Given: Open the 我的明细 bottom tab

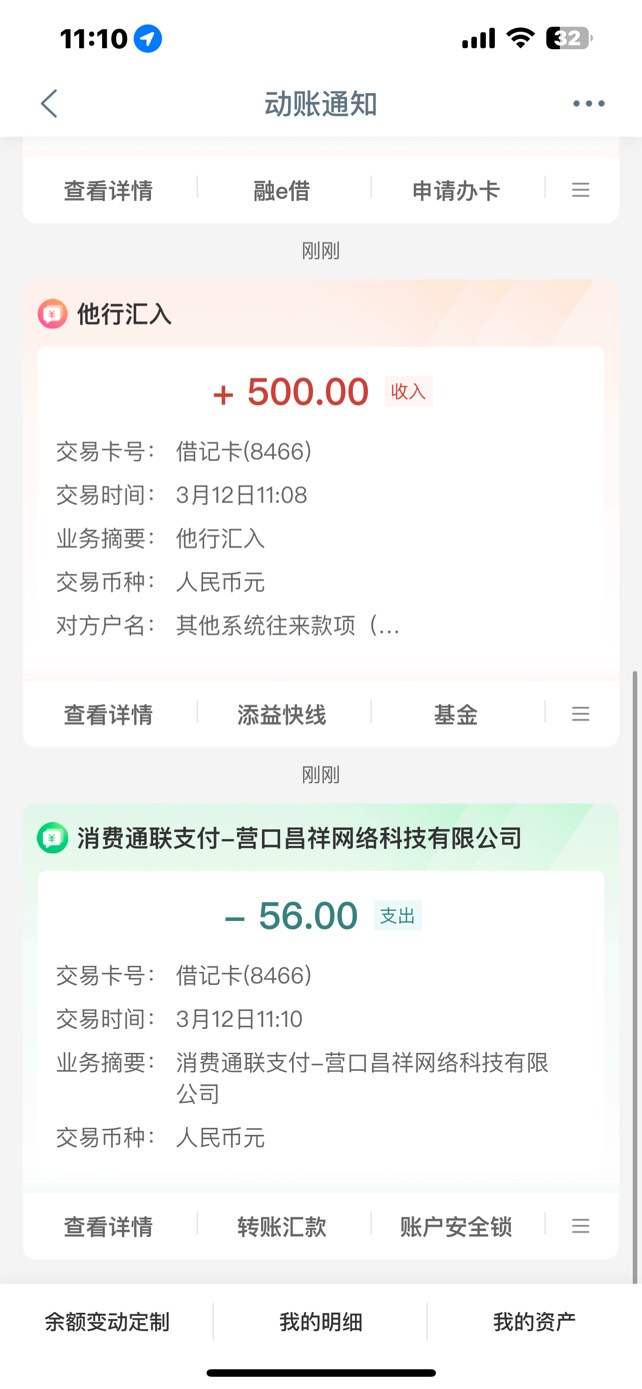Looking at the screenshot, I should 320,1322.
